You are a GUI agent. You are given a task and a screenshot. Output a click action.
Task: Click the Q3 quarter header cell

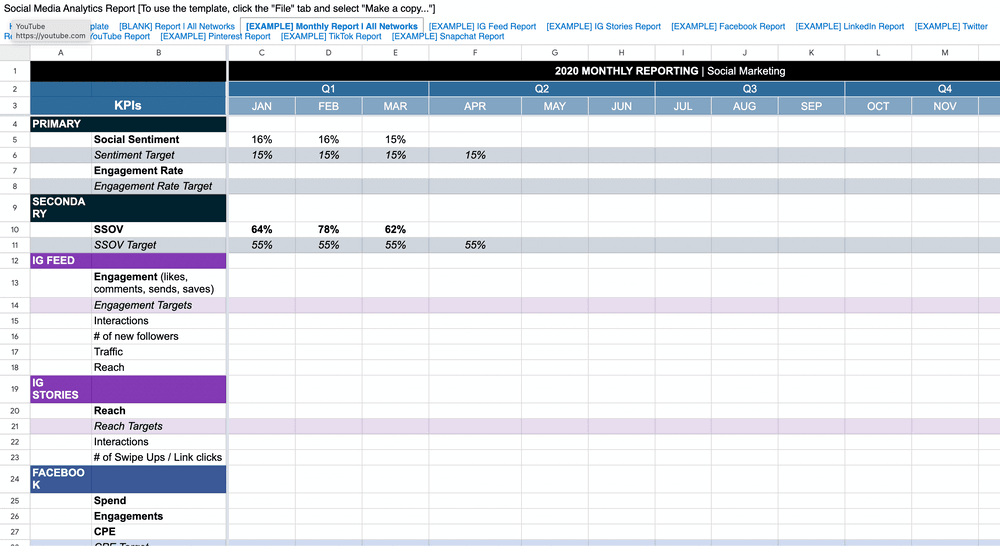click(749, 88)
